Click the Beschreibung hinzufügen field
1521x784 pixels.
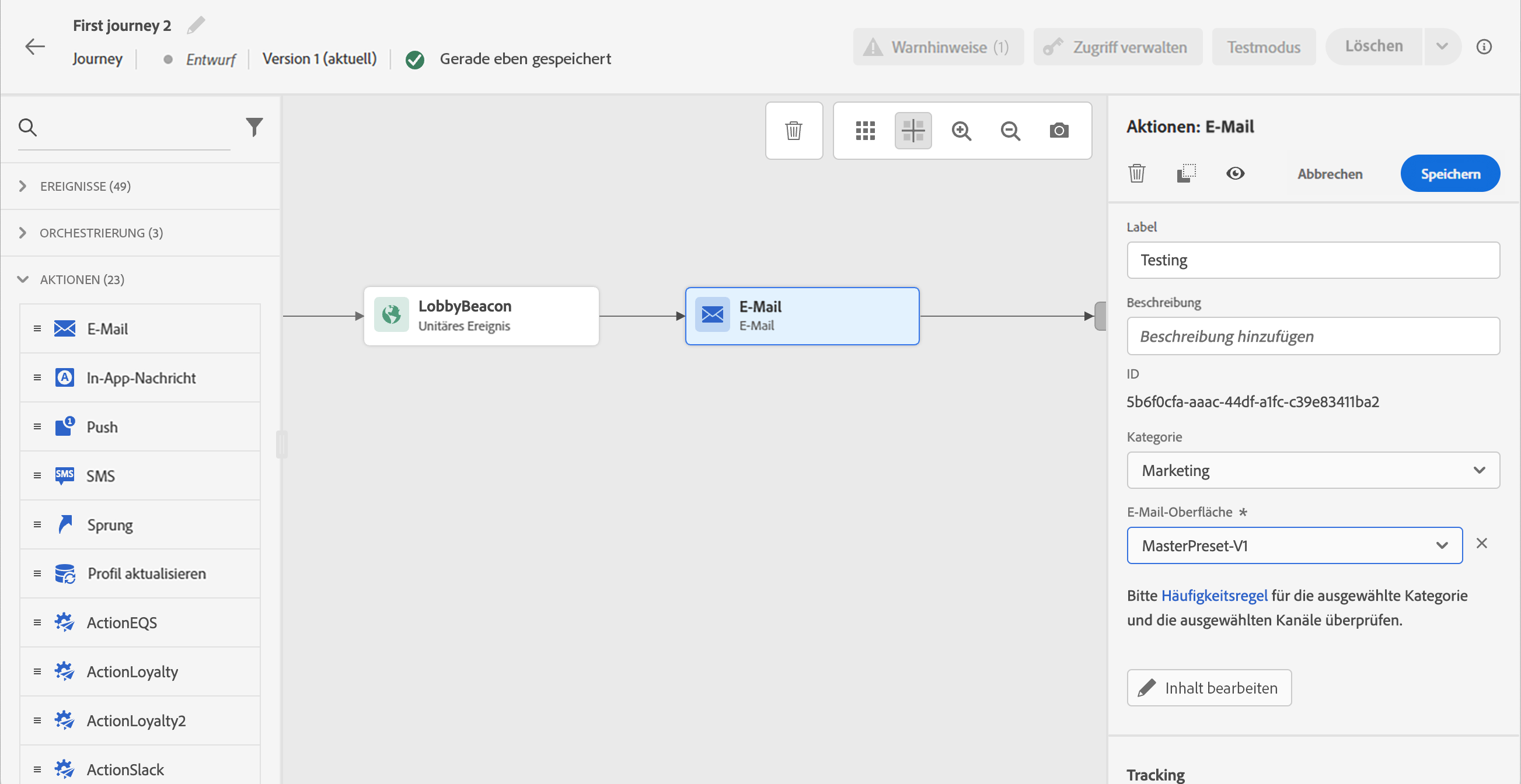pyautogui.click(x=1313, y=336)
